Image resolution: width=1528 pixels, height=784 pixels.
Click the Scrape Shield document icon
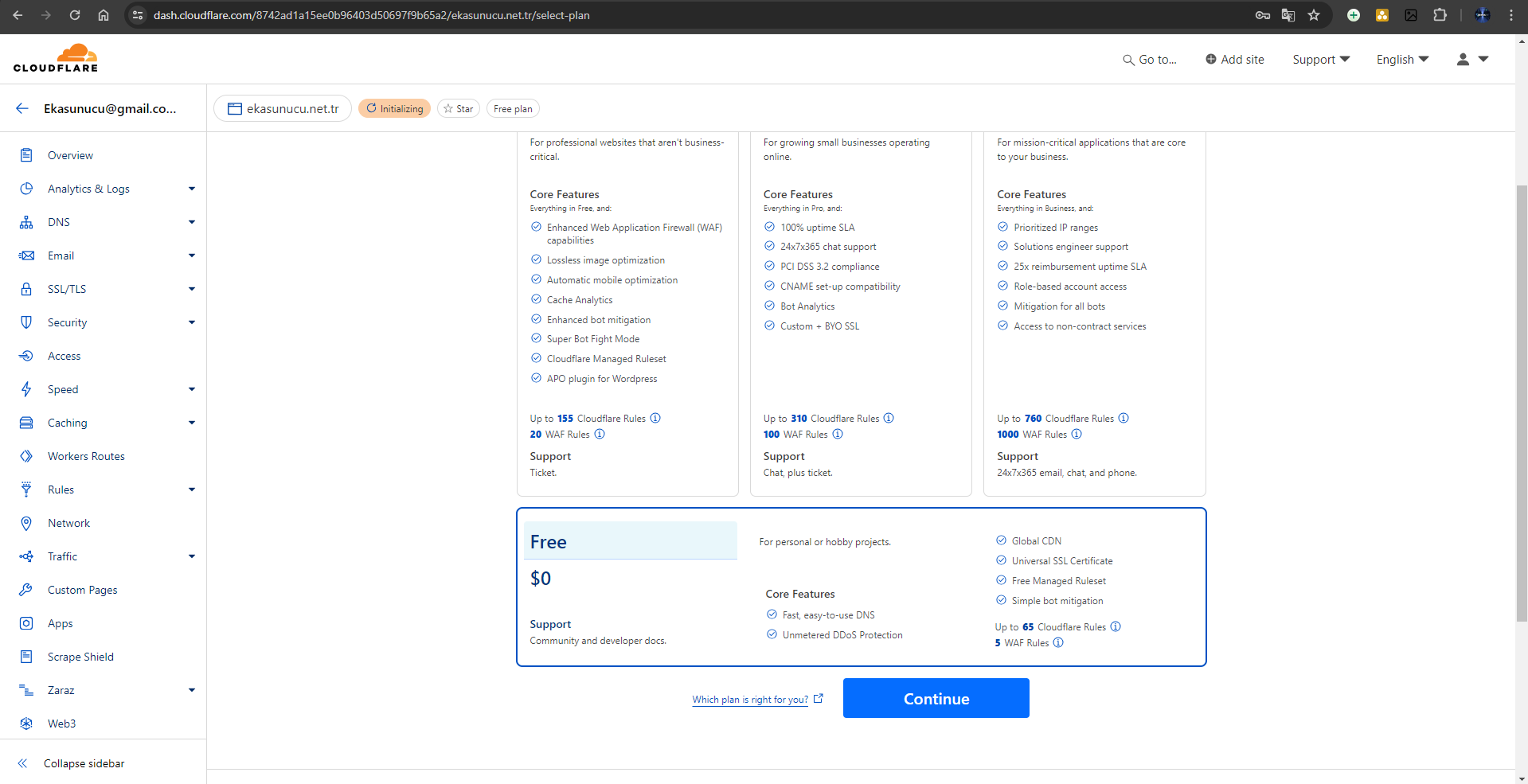(x=26, y=657)
